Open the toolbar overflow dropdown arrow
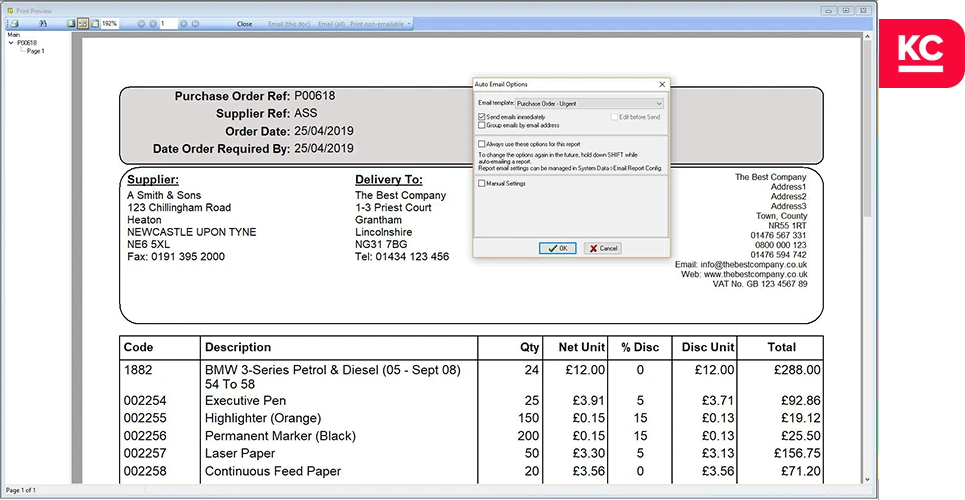The width and height of the screenshot is (965, 500). point(409,24)
